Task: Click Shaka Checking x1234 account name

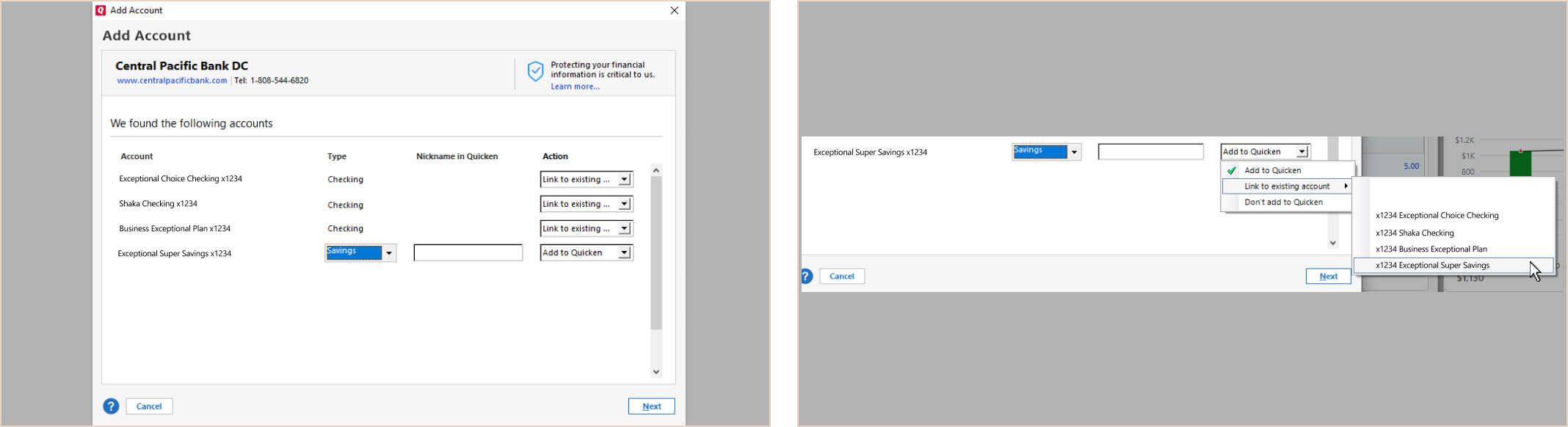Action: tap(159, 204)
